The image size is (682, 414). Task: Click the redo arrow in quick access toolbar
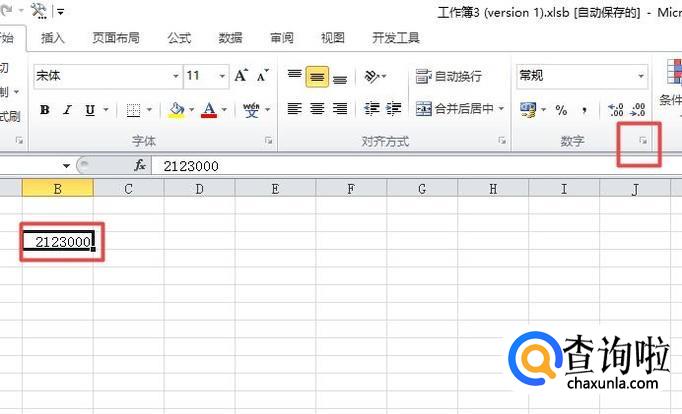[x=6, y=10]
